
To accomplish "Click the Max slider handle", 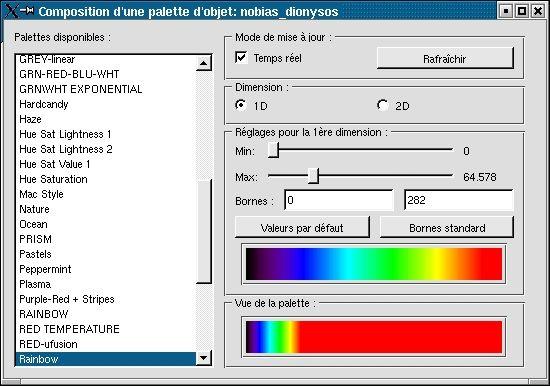I will point(314,175).
